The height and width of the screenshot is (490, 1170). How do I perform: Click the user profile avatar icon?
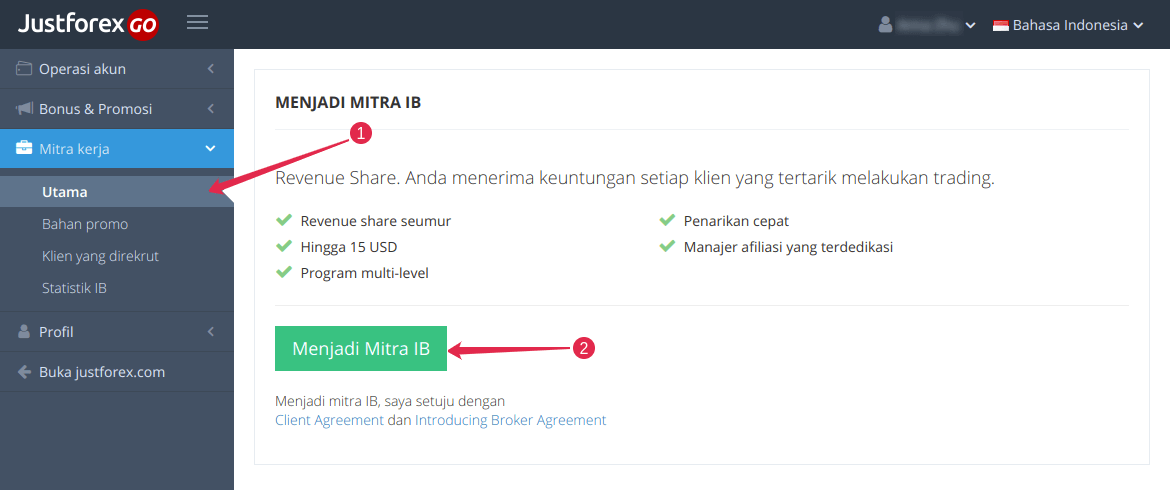pyautogui.click(x=885, y=25)
